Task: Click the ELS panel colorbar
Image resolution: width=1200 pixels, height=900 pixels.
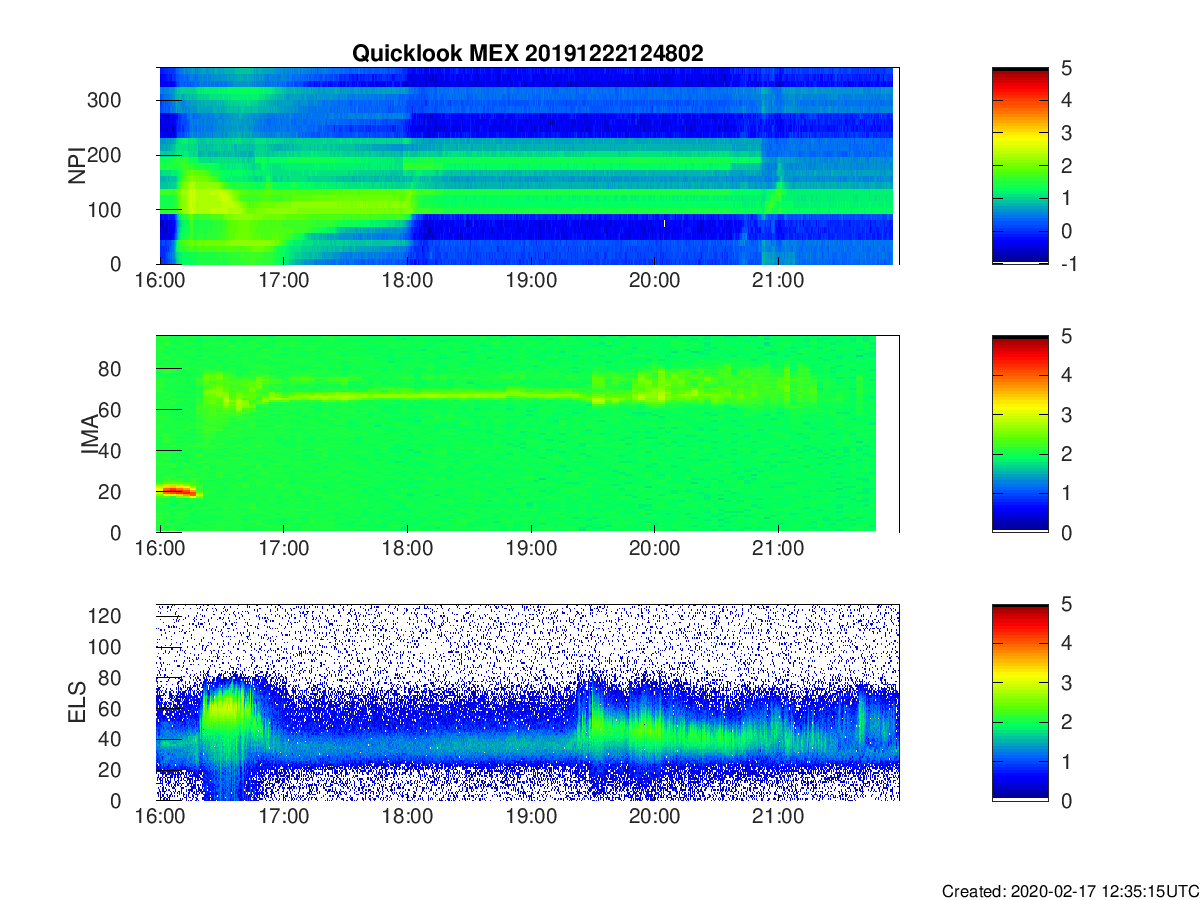Action: (1020, 702)
